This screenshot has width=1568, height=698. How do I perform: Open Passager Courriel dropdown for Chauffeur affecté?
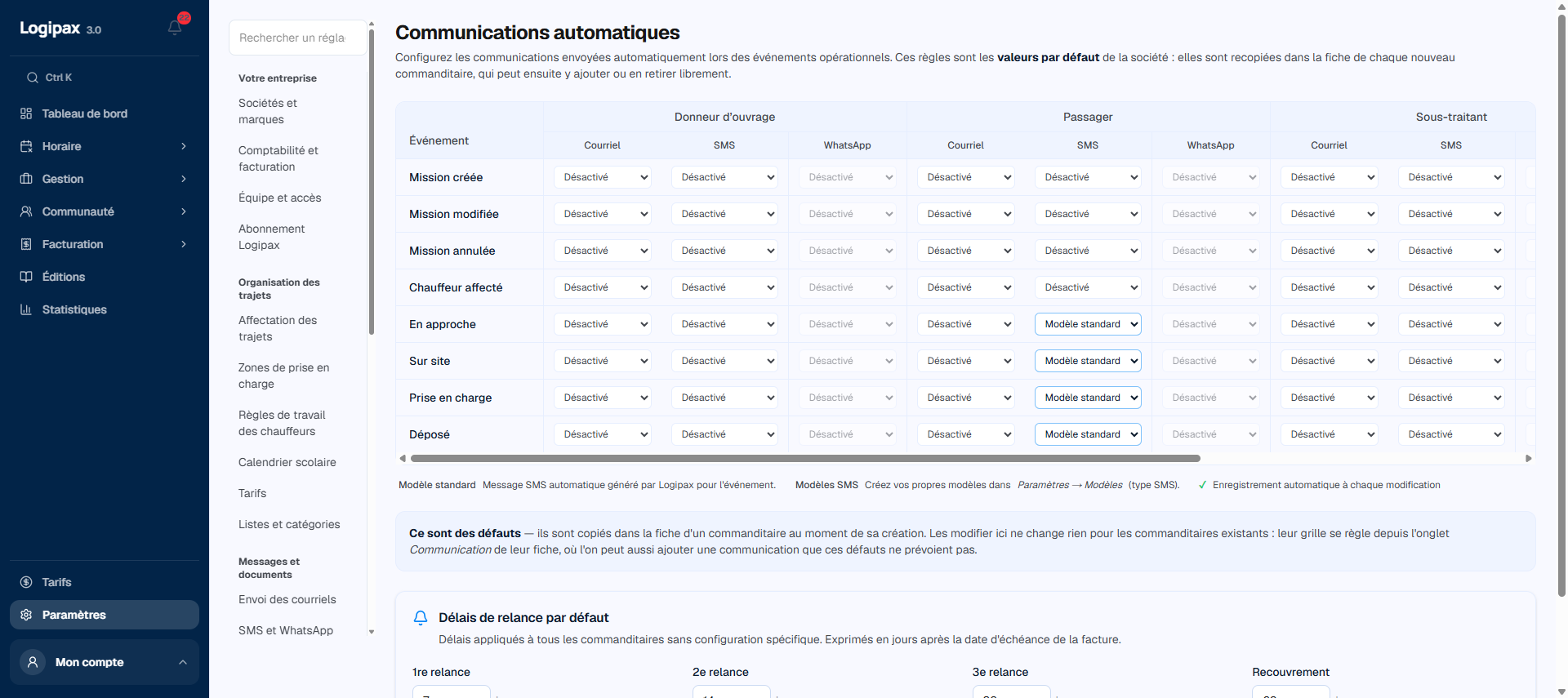click(966, 287)
